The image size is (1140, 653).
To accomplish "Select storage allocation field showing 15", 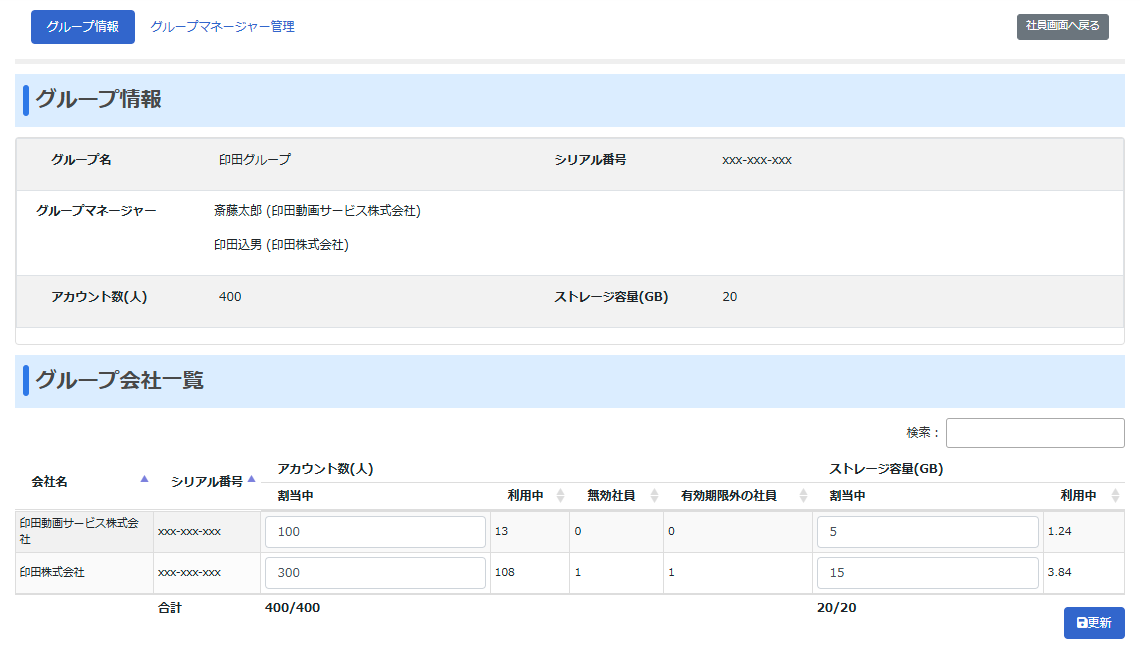I will (x=927, y=573).
